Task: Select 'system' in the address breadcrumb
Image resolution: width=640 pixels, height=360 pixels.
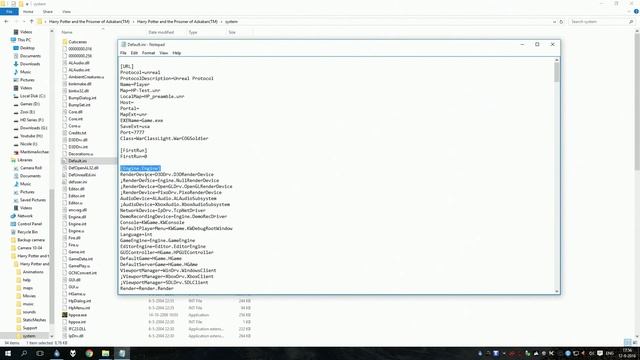Action: pos(231,22)
